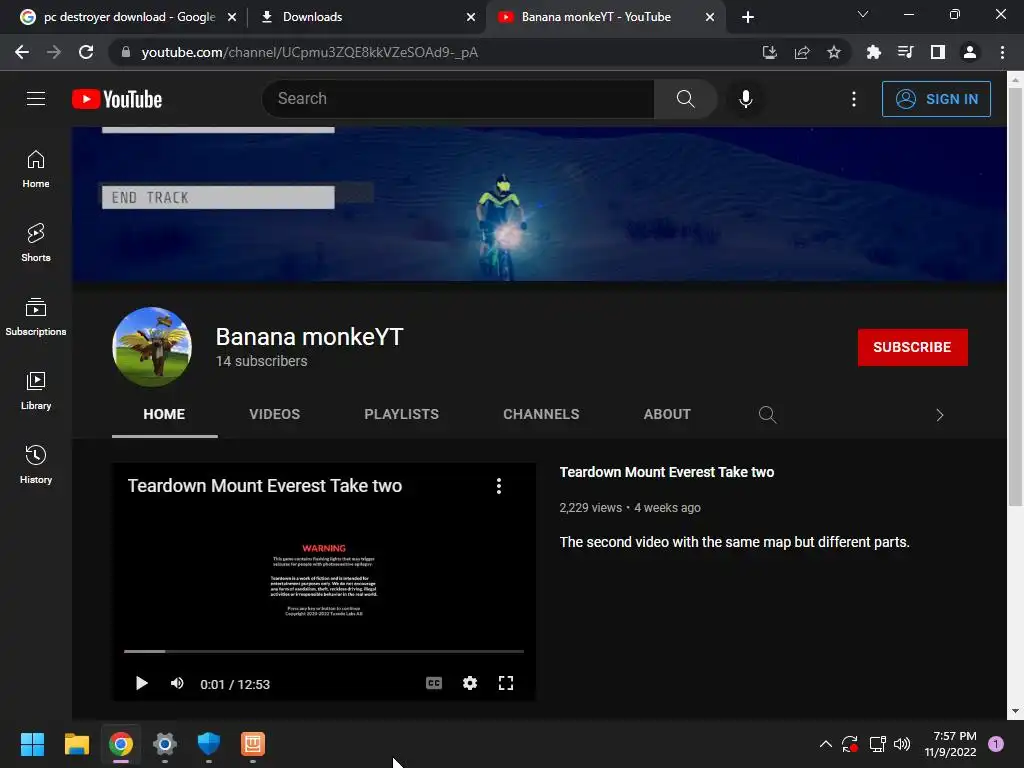Open media control icon in Chrome toolbar
The width and height of the screenshot is (1024, 768).
click(905, 52)
